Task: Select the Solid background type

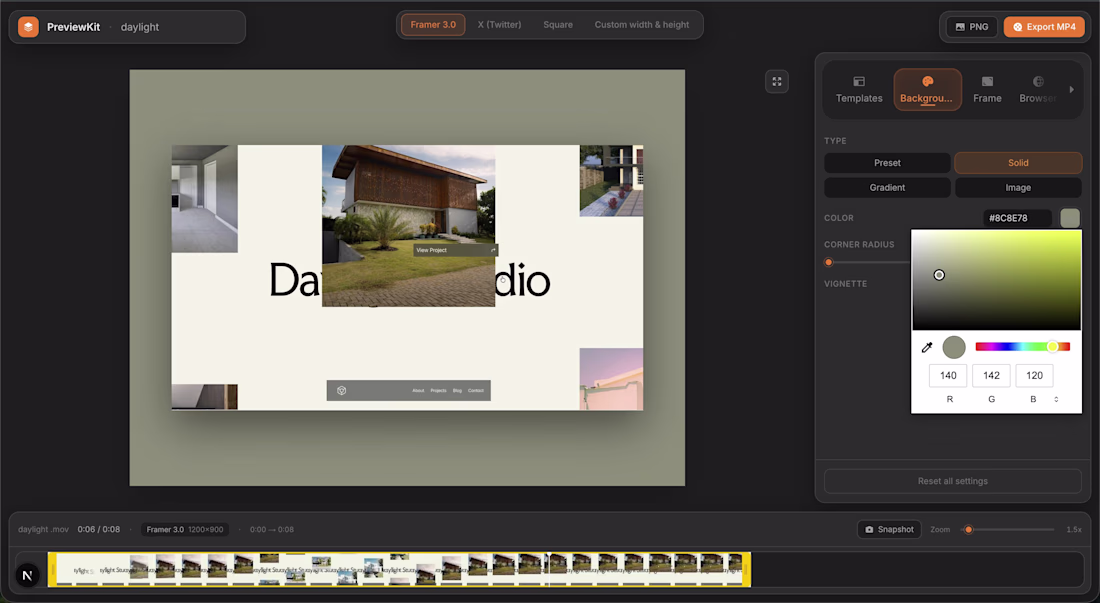Action: 1018,163
